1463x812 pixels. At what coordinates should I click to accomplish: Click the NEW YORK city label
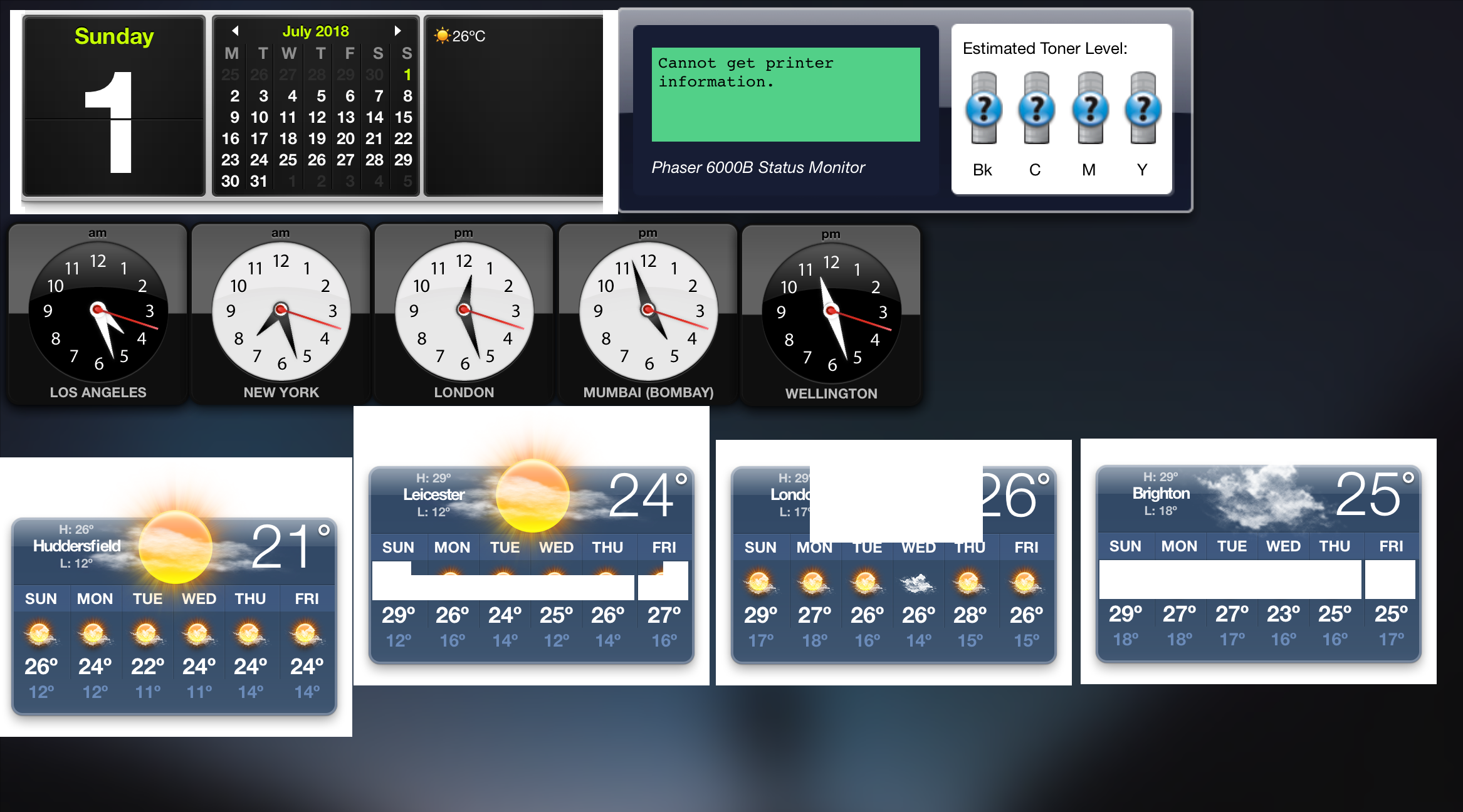[281, 392]
